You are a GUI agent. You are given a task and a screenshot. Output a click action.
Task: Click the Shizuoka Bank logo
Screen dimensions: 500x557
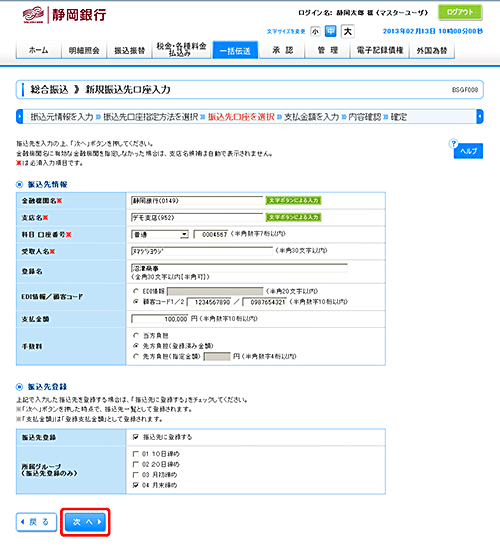click(64, 15)
